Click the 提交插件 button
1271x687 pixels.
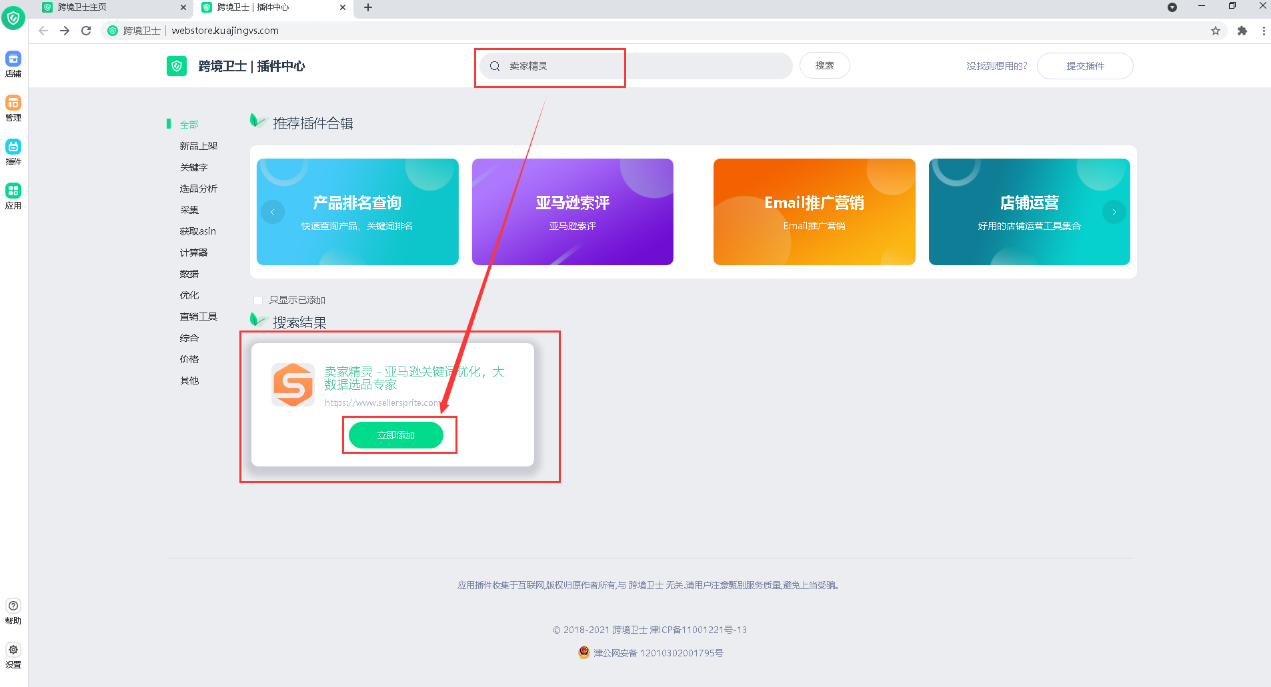1085,65
